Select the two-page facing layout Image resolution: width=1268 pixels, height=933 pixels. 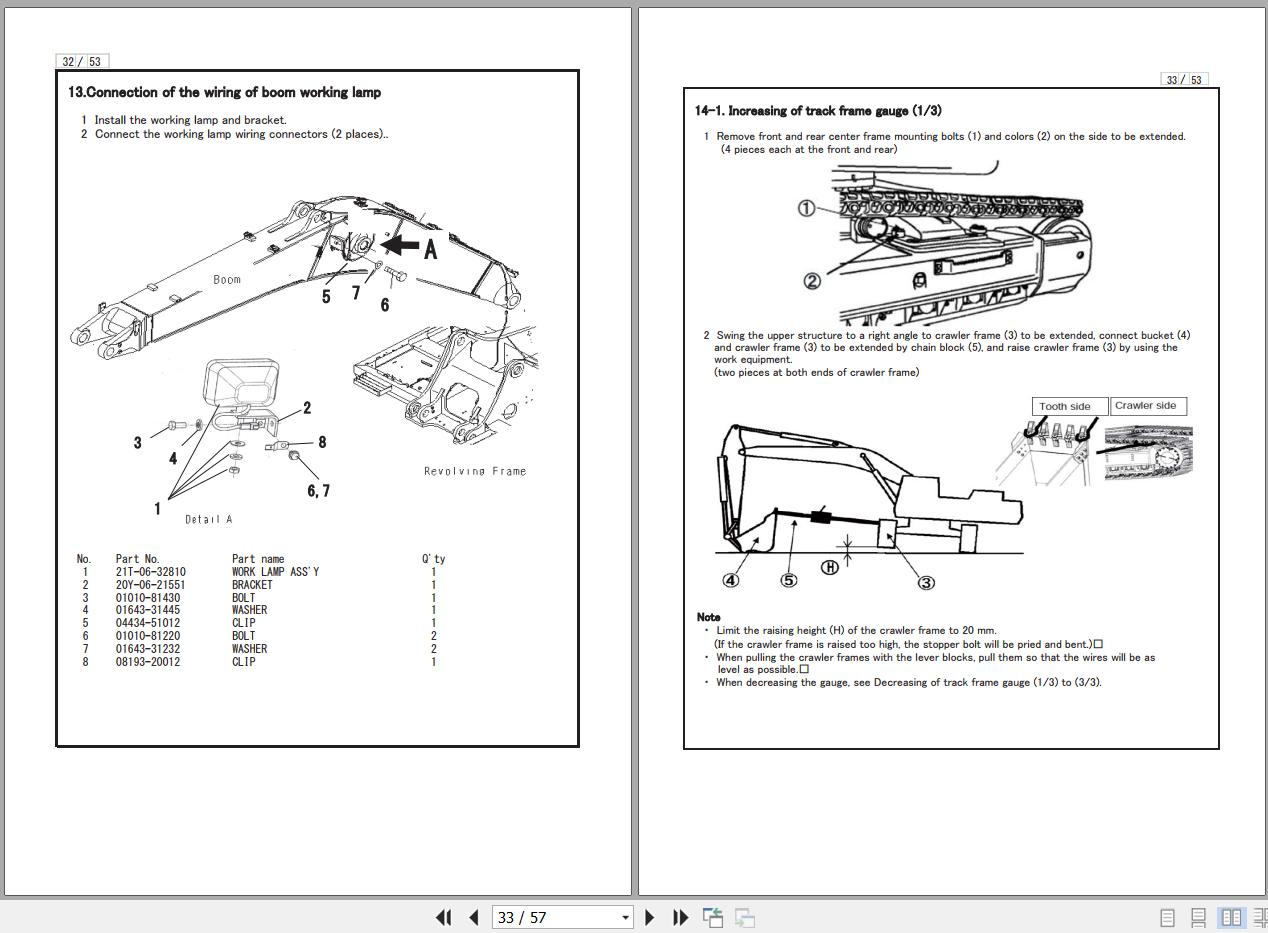click(x=1232, y=917)
